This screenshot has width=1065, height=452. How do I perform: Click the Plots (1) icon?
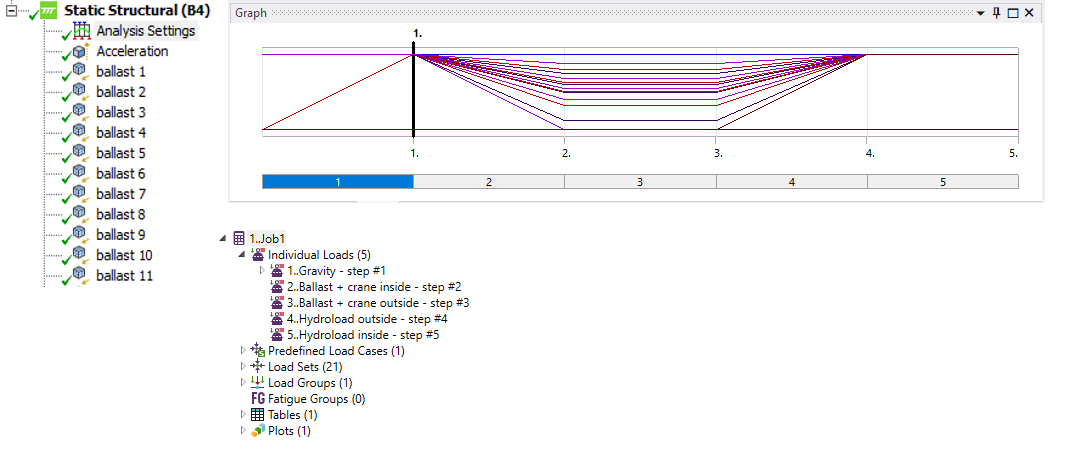point(257,431)
